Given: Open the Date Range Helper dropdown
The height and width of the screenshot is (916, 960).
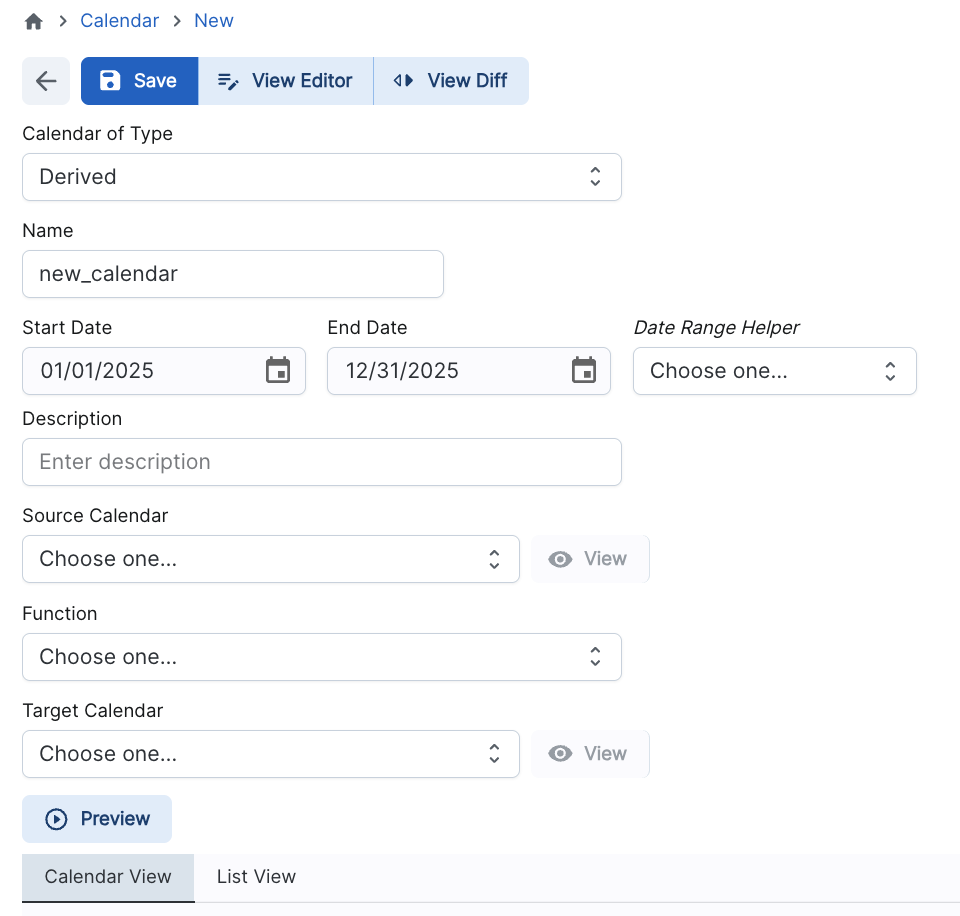Looking at the screenshot, I should [x=774, y=371].
